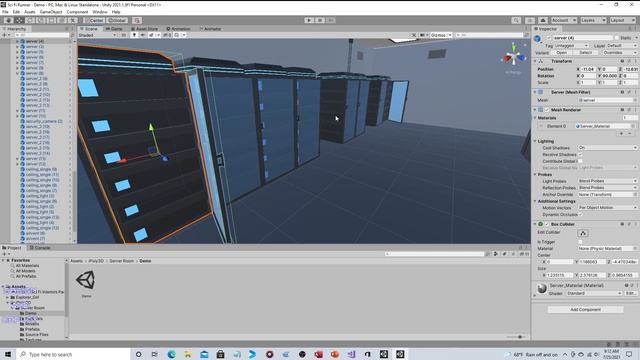
Task: Select the Rotate tool in the toolbar
Action: click(30, 20)
